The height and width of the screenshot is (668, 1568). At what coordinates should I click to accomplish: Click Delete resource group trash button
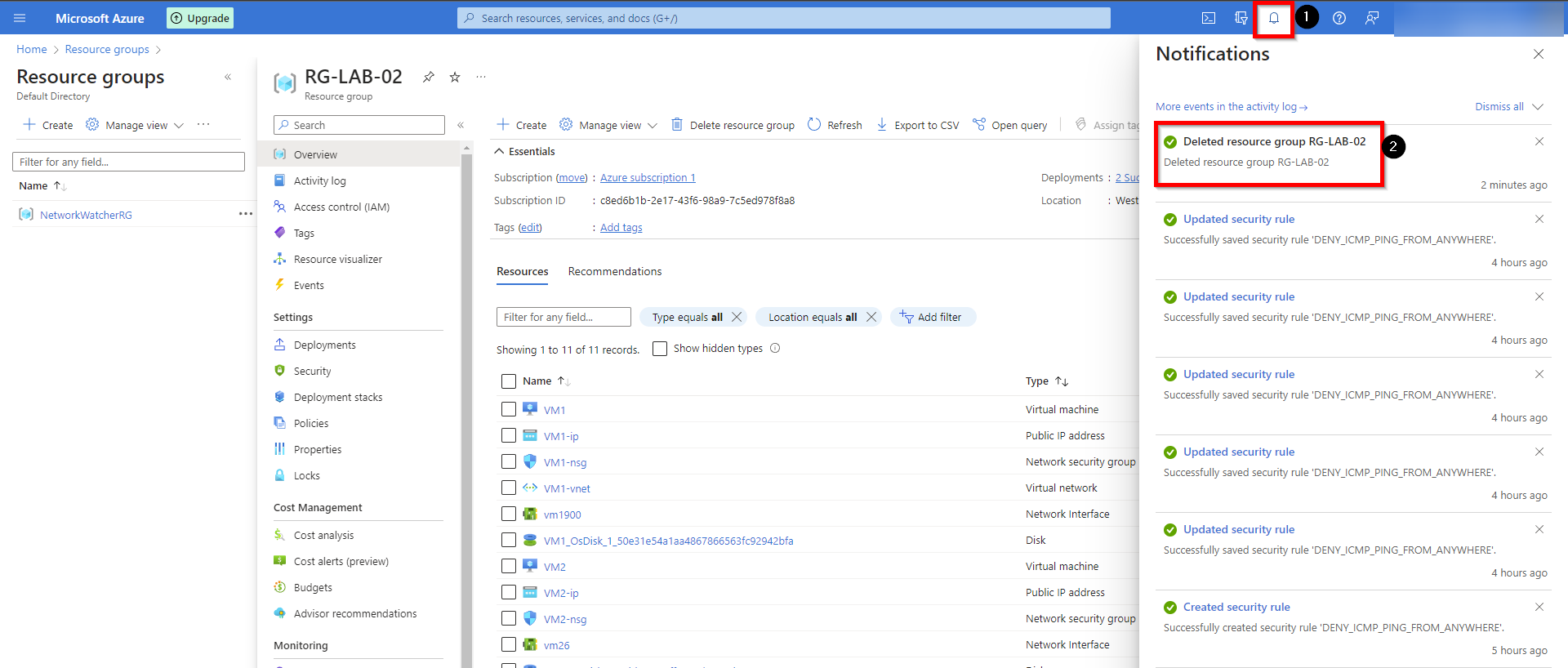coord(733,125)
